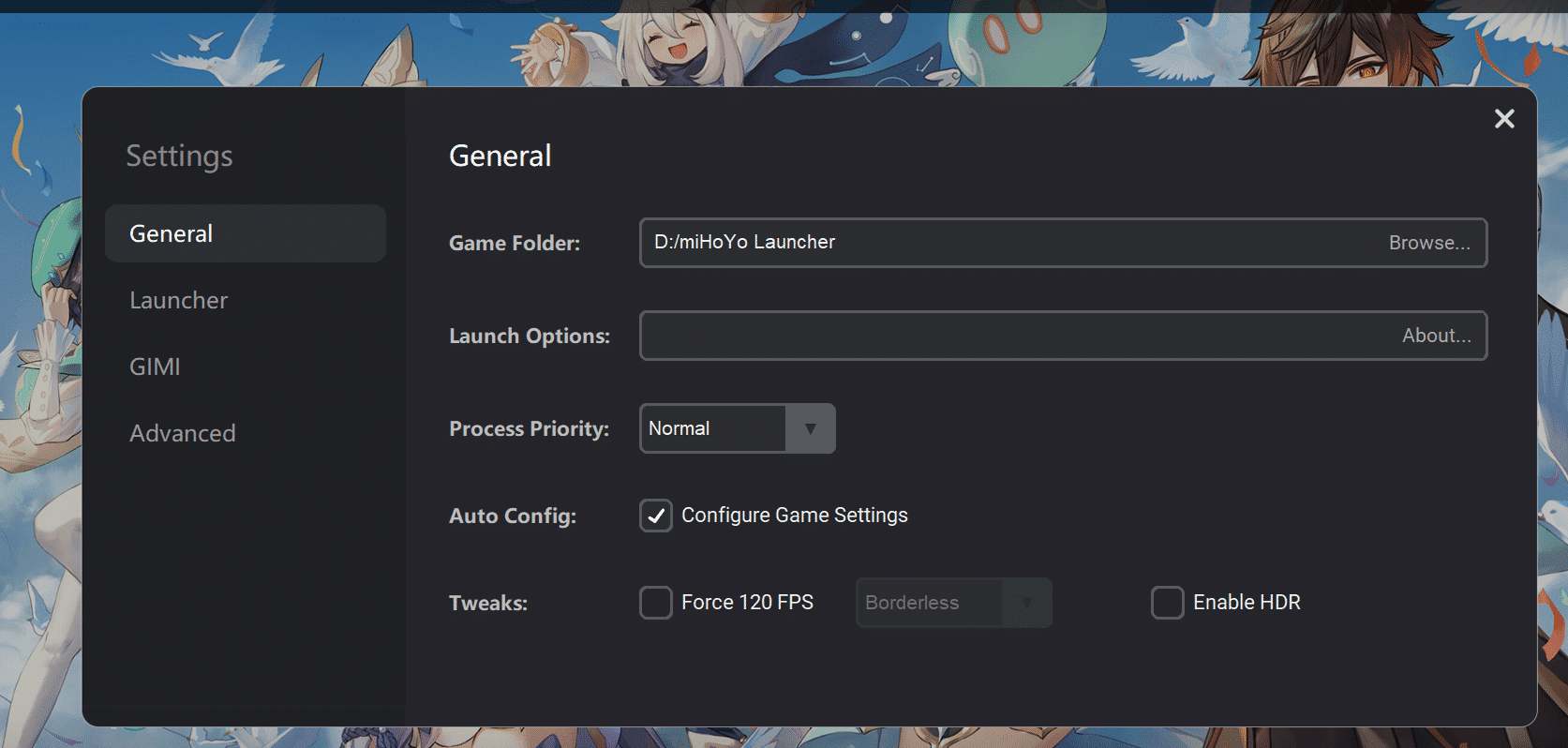Screen dimensions: 1568x748
Task: Click the Settings sidebar heading
Action: [x=179, y=156]
